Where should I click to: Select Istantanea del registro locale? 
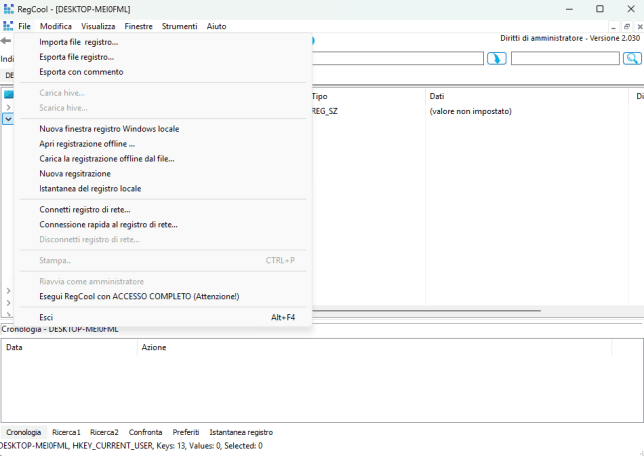click(x=90, y=188)
